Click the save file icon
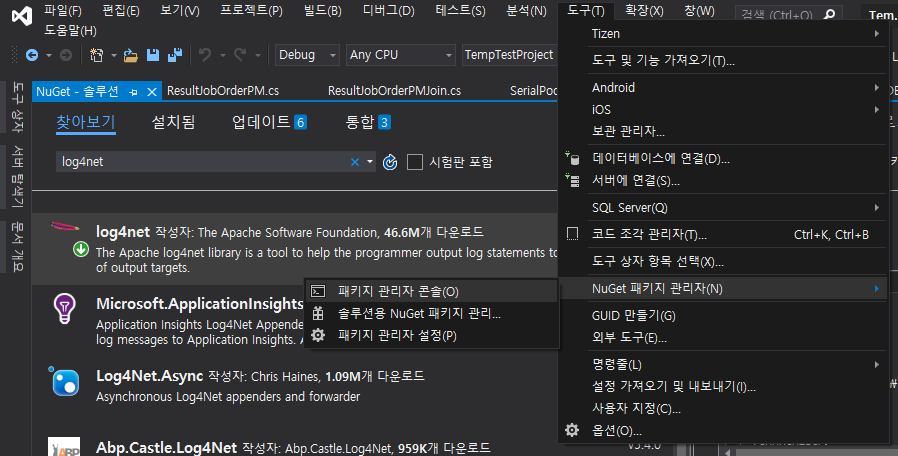Image resolution: width=898 pixels, height=456 pixels. [153, 55]
